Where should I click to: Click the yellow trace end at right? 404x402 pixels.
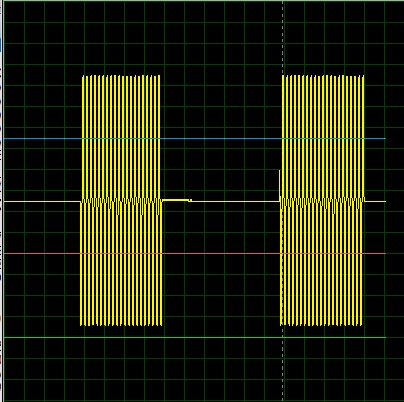coord(383,201)
